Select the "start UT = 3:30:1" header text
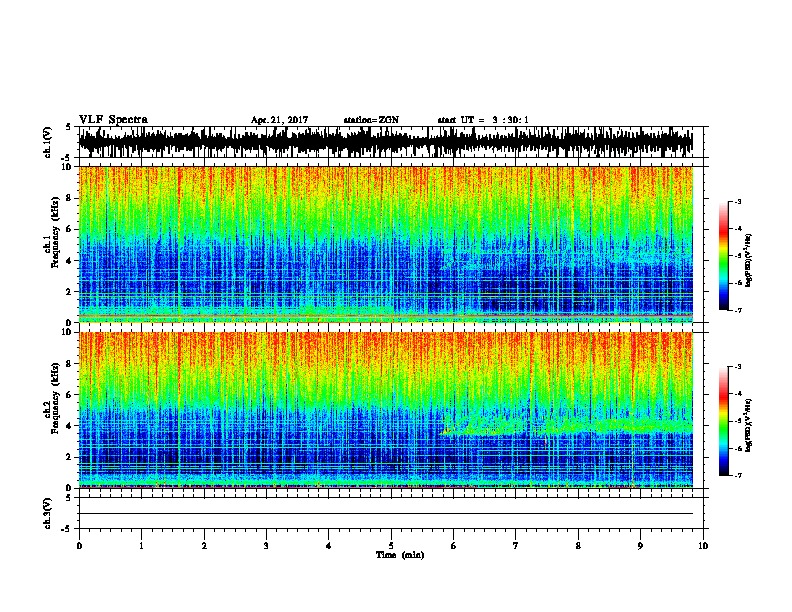This screenshot has height=612, width=792. [483, 120]
